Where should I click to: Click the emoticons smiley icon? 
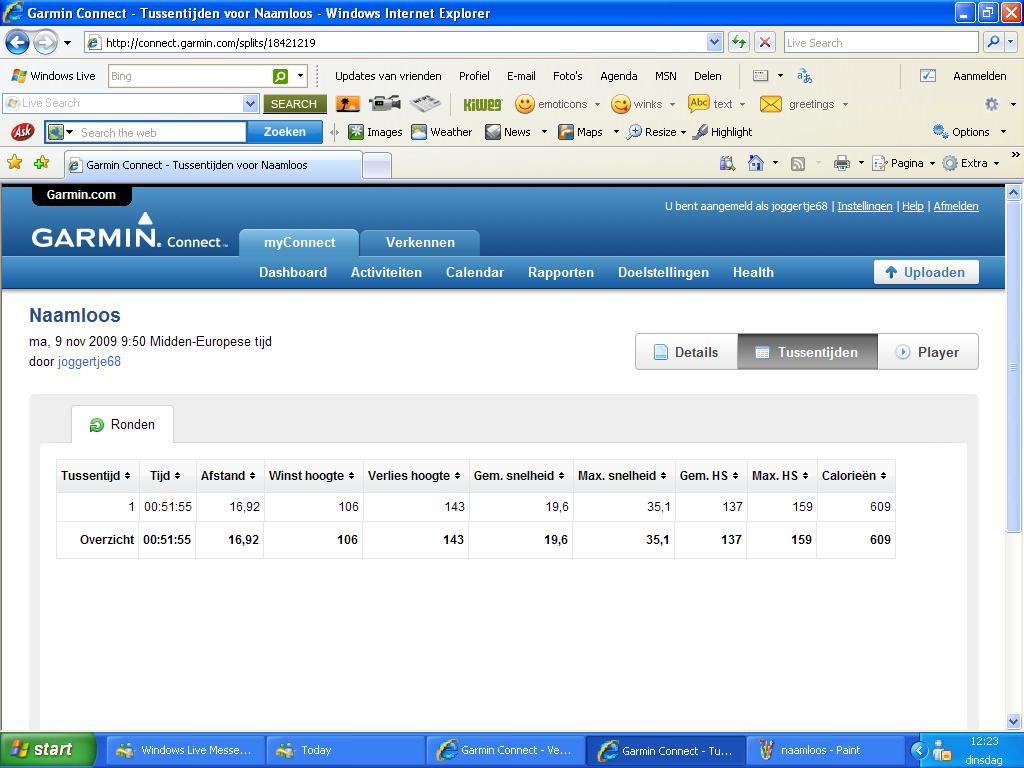pyautogui.click(x=524, y=104)
